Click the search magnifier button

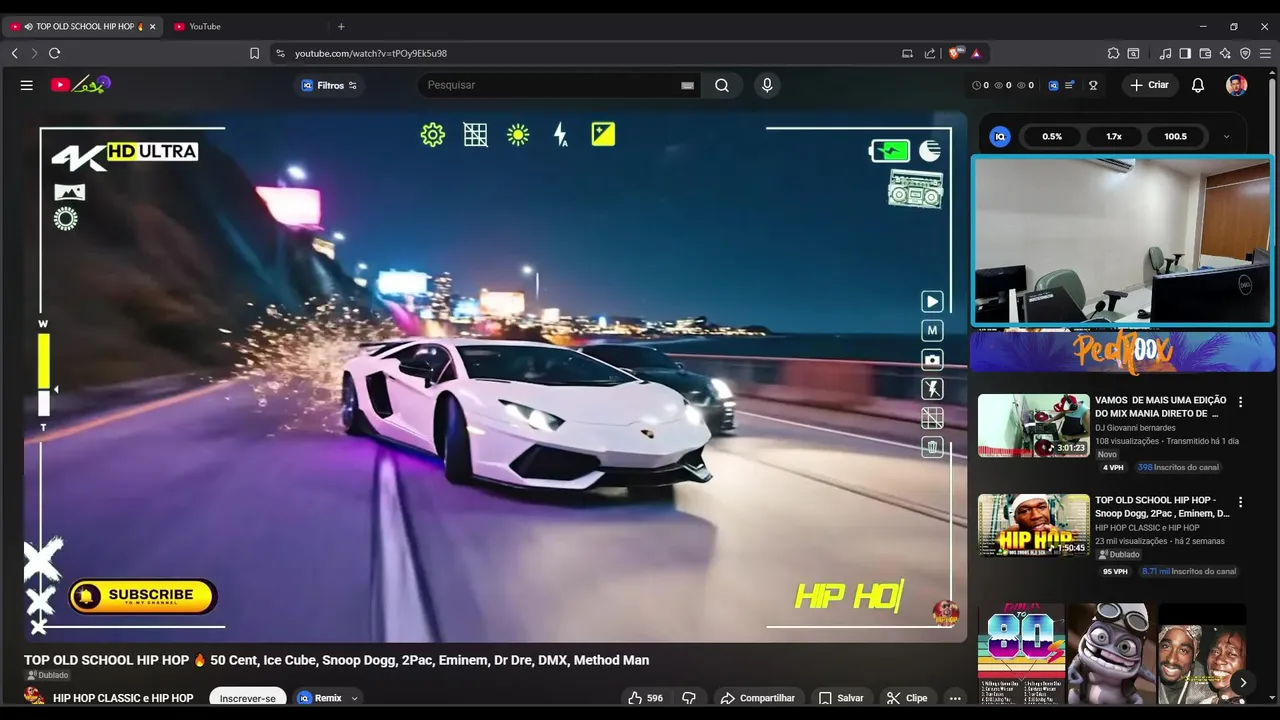tap(722, 85)
